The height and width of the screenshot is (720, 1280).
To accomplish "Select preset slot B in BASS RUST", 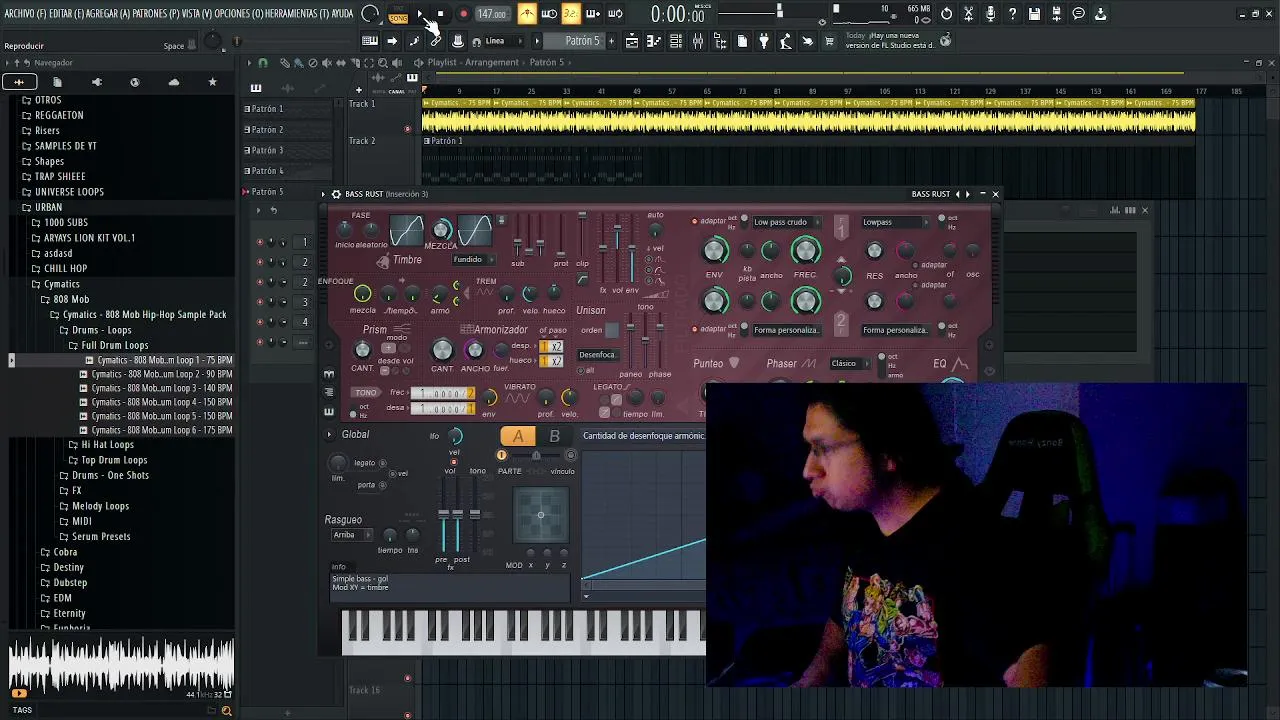I will coord(555,436).
